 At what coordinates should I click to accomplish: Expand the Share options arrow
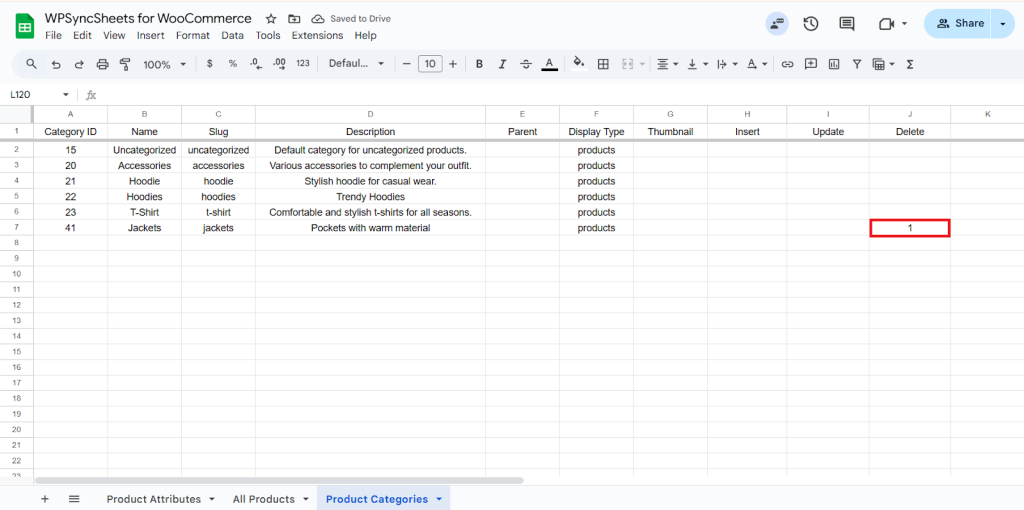(x=1003, y=24)
